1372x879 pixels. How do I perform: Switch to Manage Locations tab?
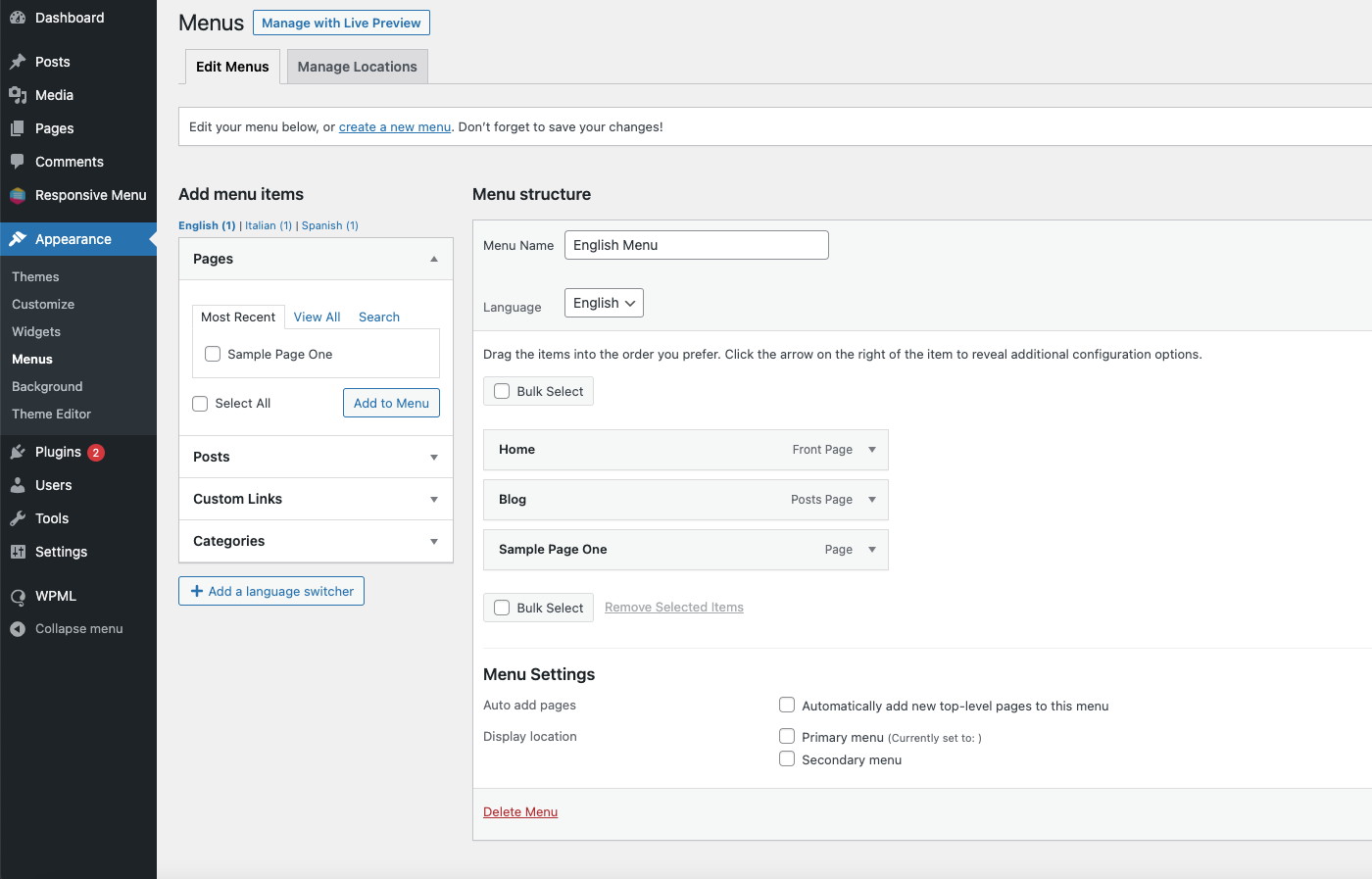pos(358,67)
